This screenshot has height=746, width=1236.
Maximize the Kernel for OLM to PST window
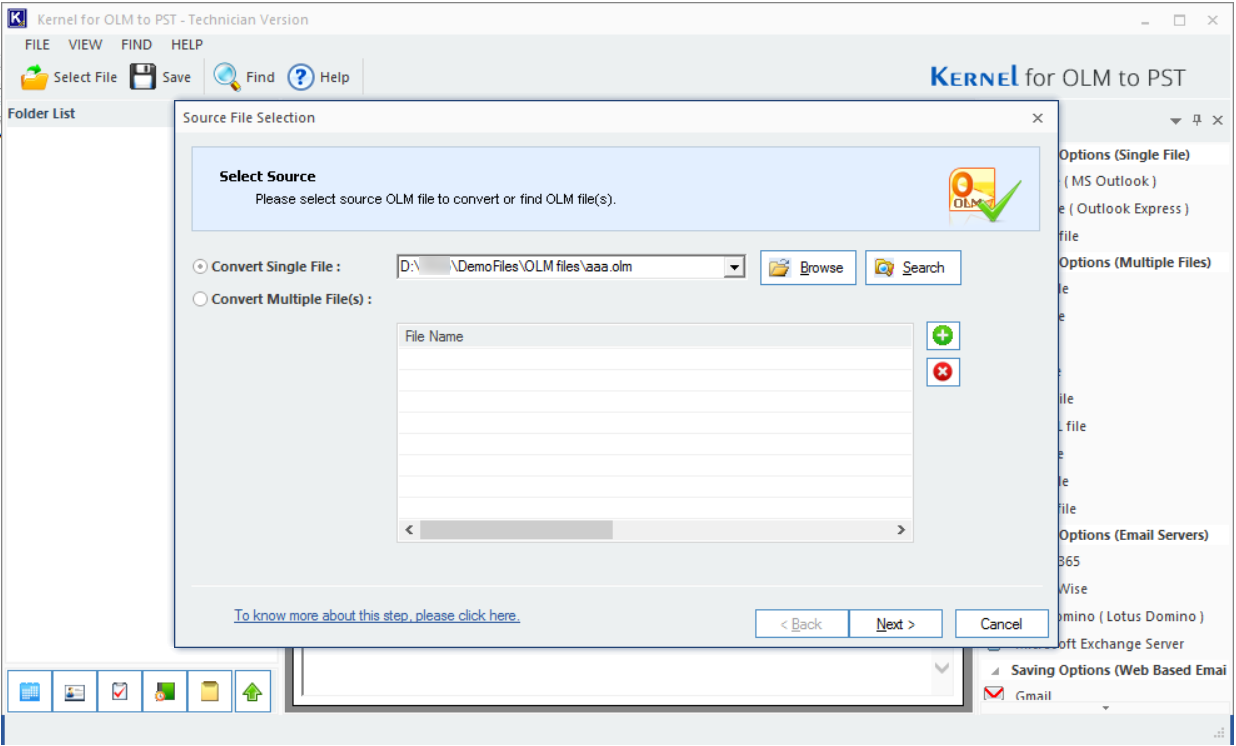(x=1180, y=19)
